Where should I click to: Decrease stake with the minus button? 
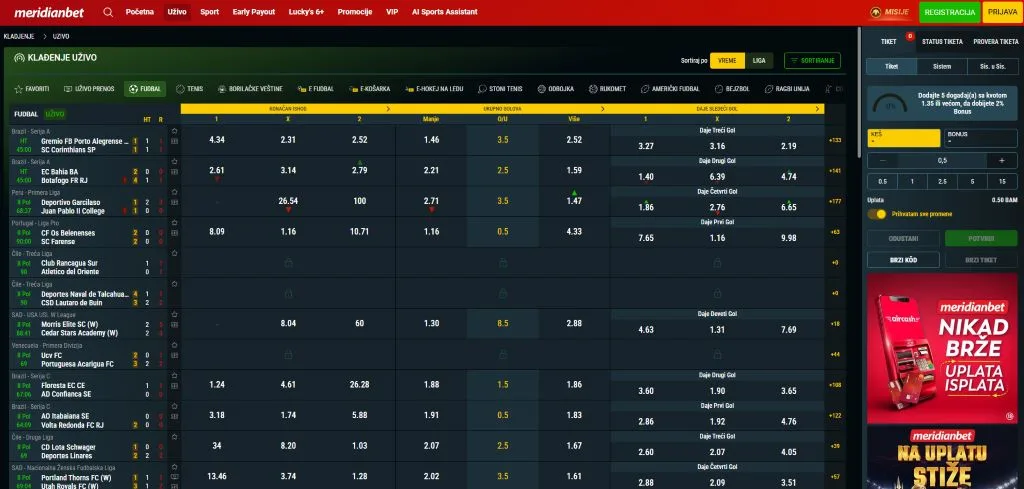[883, 161]
